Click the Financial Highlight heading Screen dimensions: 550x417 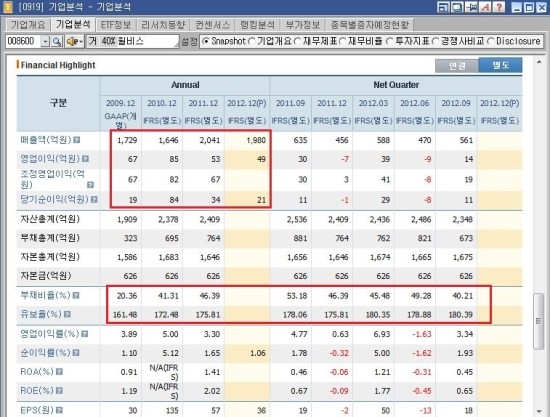tap(58, 65)
